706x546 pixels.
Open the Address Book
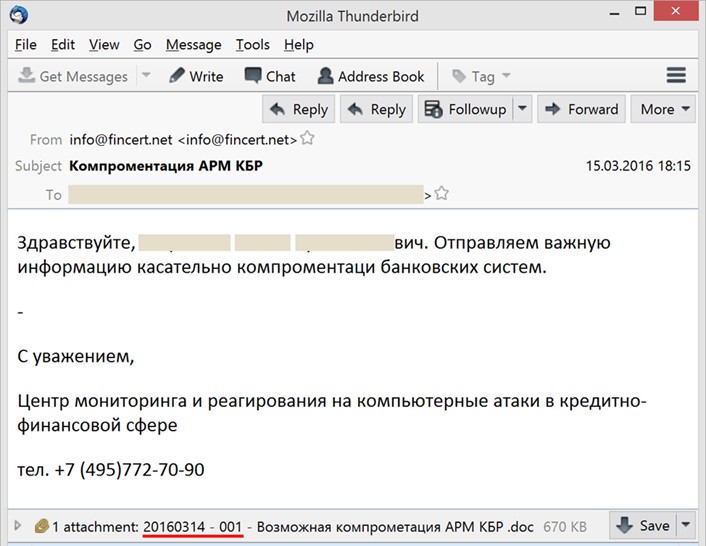[371, 76]
